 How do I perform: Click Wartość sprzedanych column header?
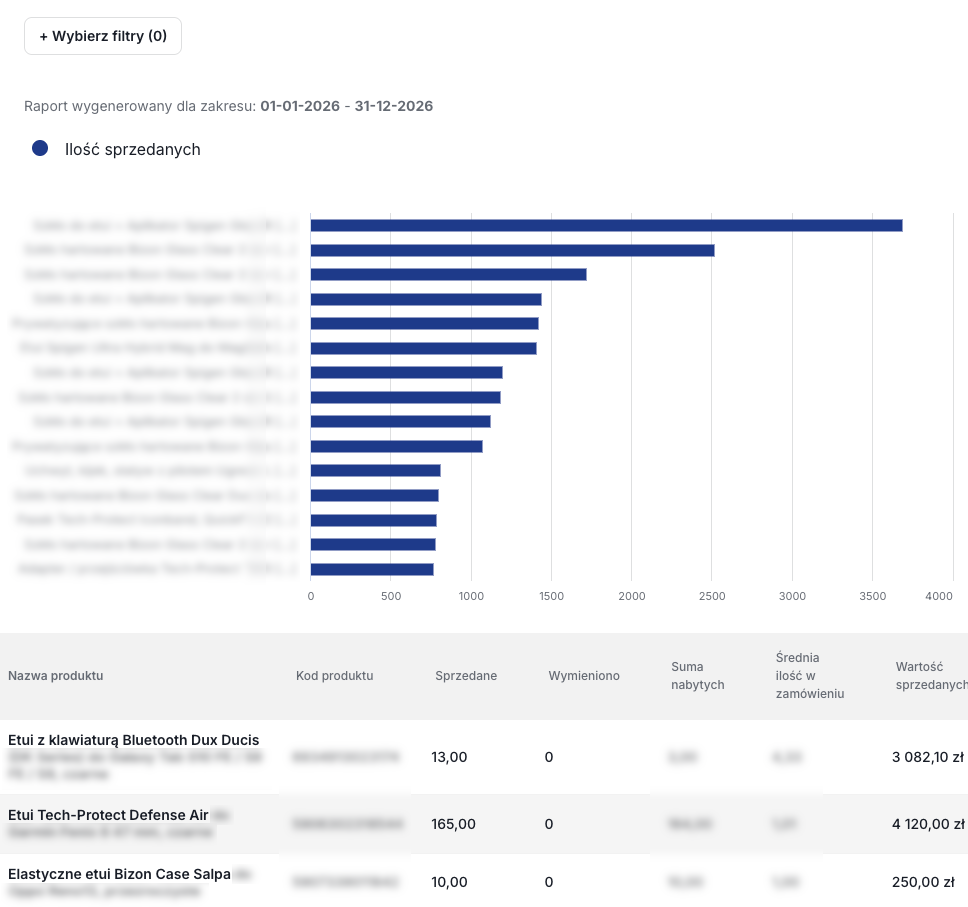[x=931, y=675]
